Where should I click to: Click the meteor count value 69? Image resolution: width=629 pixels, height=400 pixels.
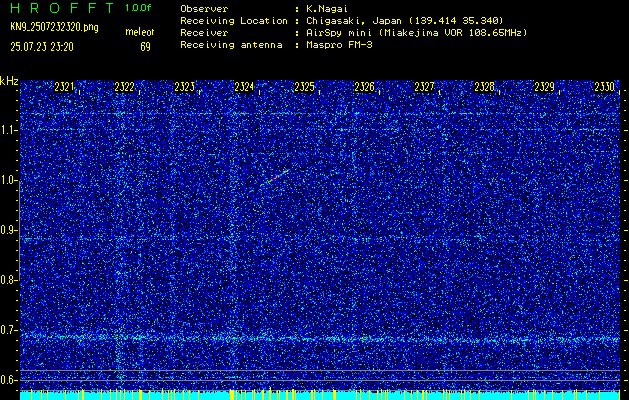145,47
